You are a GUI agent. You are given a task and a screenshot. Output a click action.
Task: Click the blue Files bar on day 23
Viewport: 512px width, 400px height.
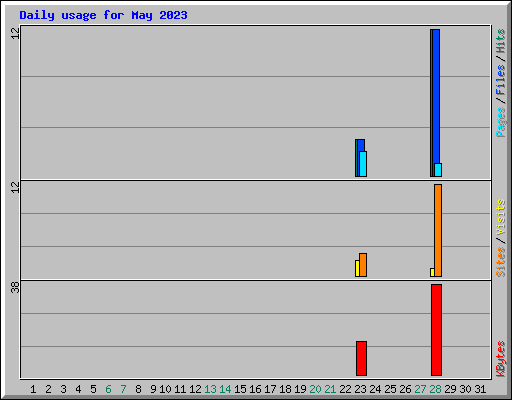click(361, 145)
